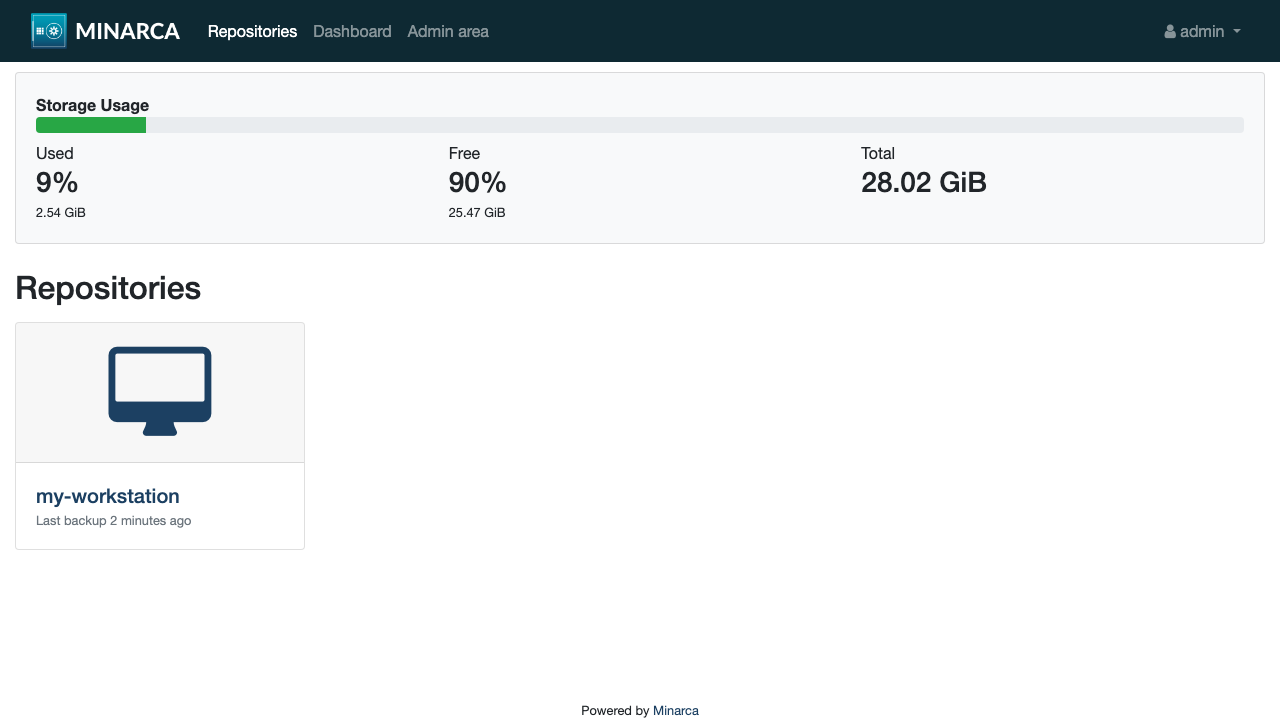
Task: Click the user icon beside admin
Action: pos(1170,32)
